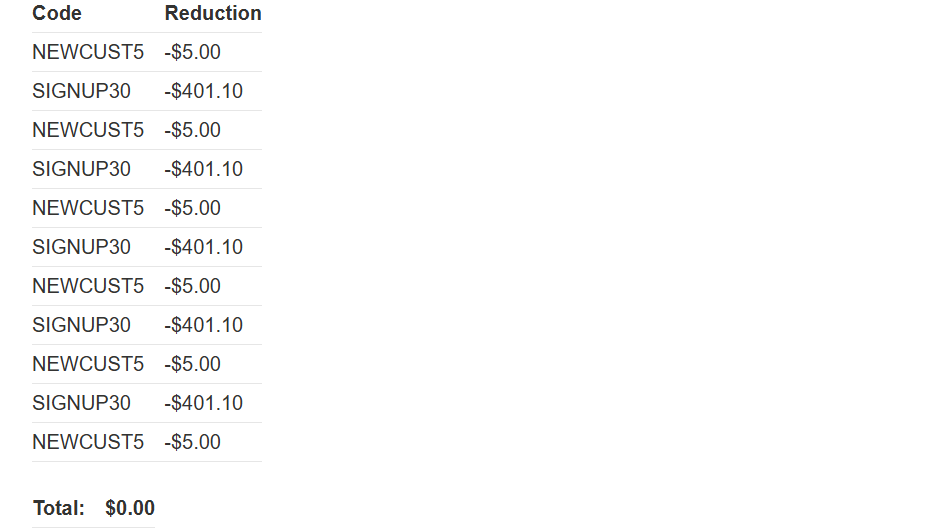The height and width of the screenshot is (532, 929).
Task: Select the -$5.00 reduction in the first row
Action: [193, 52]
